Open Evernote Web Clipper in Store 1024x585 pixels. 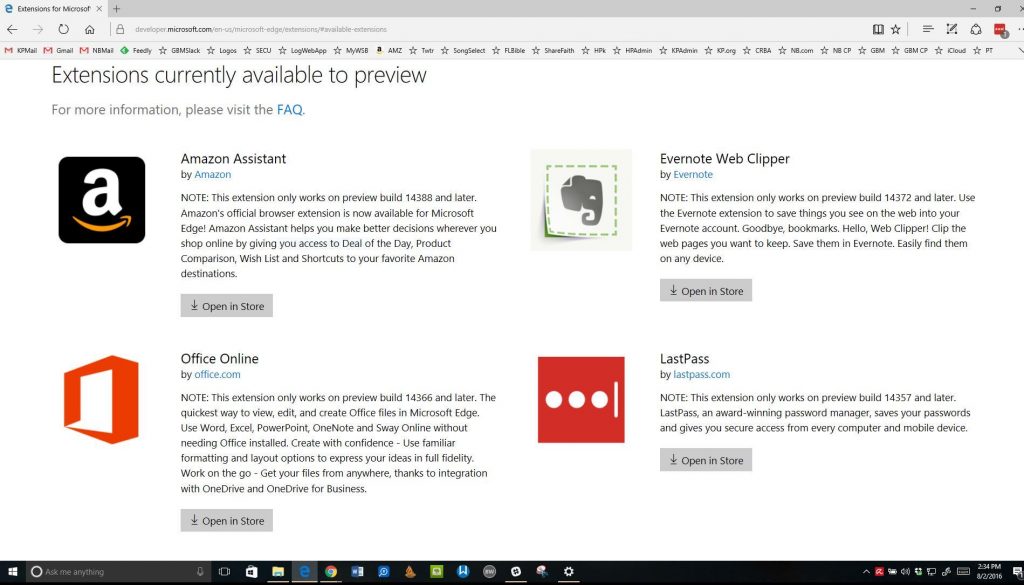click(x=706, y=291)
